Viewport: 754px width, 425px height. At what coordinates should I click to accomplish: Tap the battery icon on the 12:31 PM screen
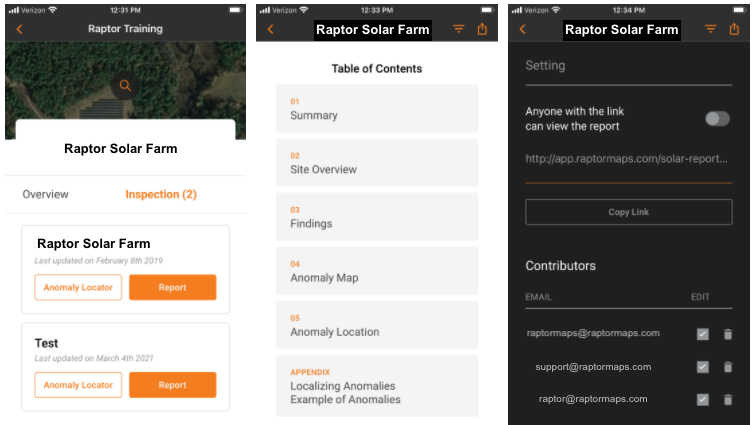pos(235,10)
